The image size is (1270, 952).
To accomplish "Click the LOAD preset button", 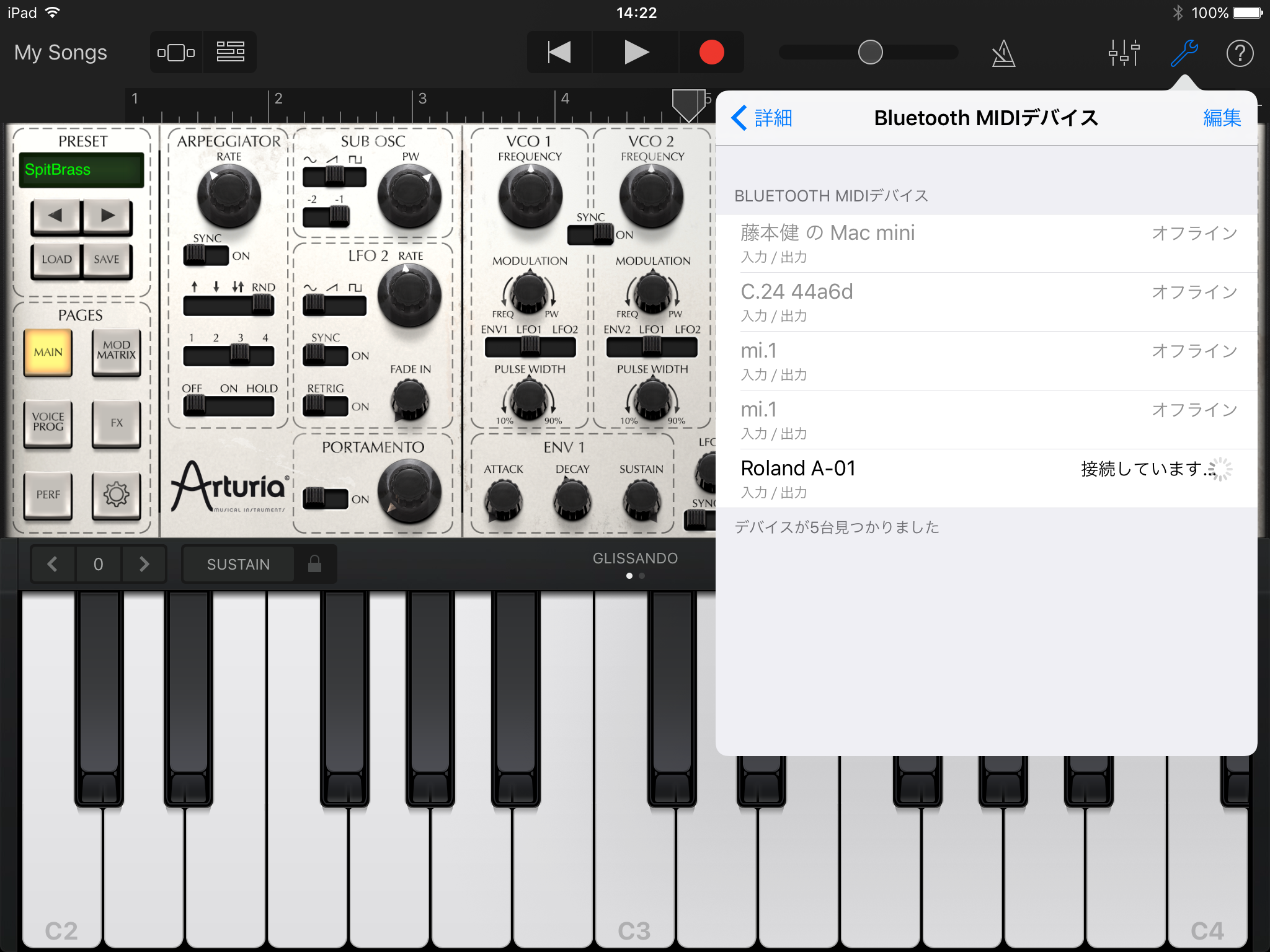I will tap(56, 260).
